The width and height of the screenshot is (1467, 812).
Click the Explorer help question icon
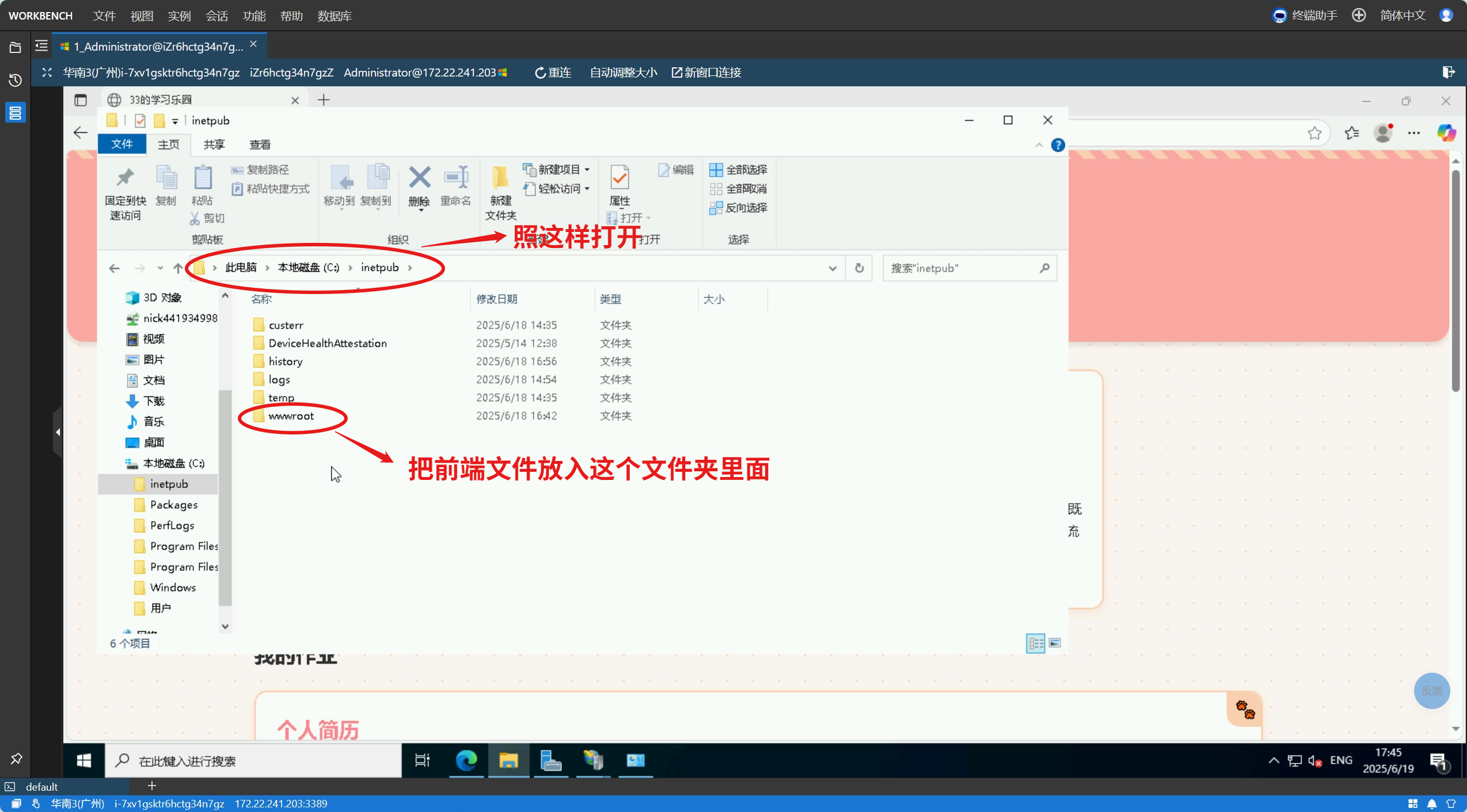[1058, 145]
